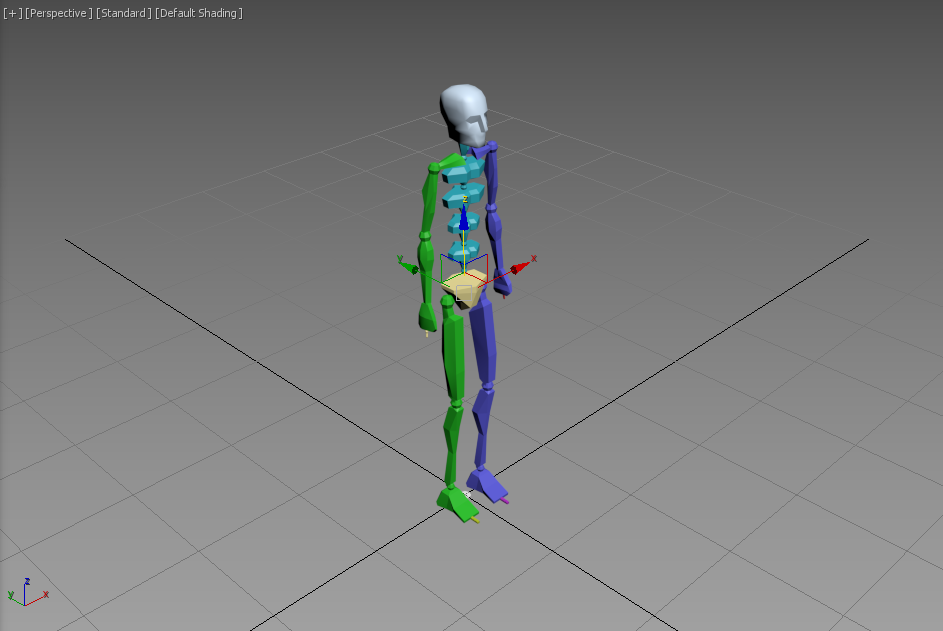Select the tan pelvis bone

pyautogui.click(x=464, y=290)
